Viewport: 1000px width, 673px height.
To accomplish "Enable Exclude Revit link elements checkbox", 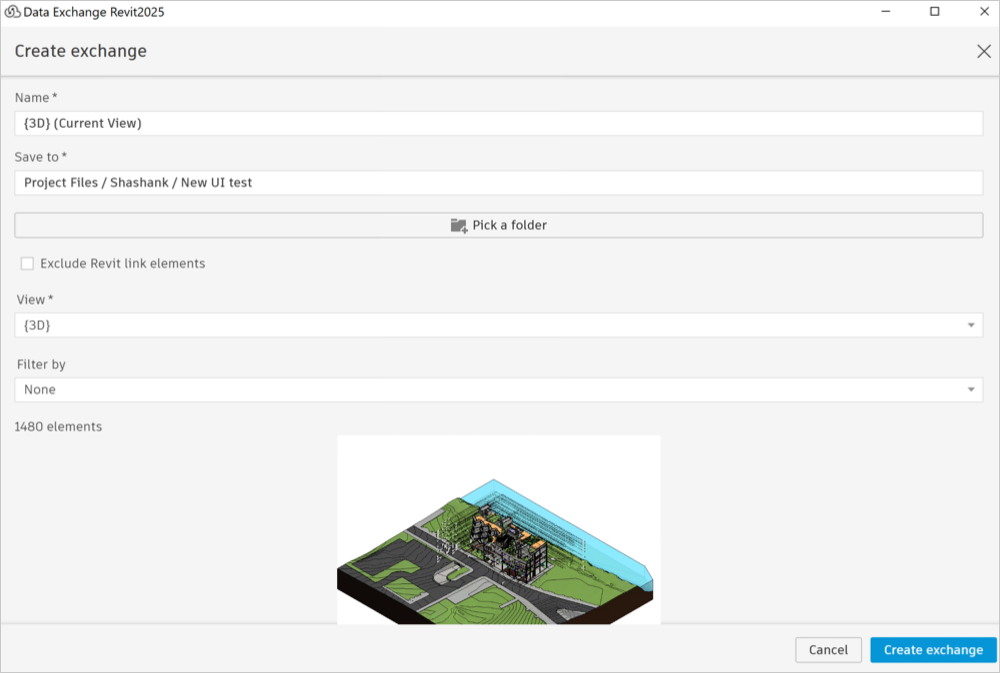I will pyautogui.click(x=27, y=263).
